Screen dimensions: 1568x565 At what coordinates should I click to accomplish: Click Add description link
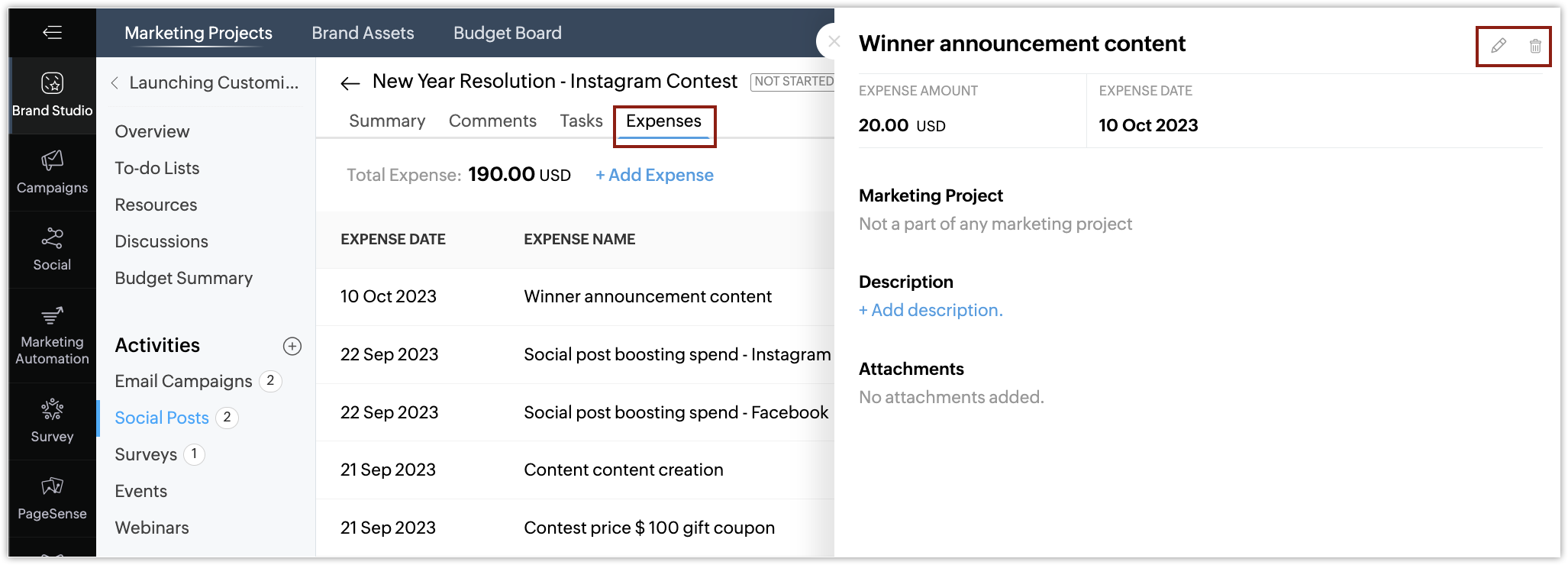(931, 310)
